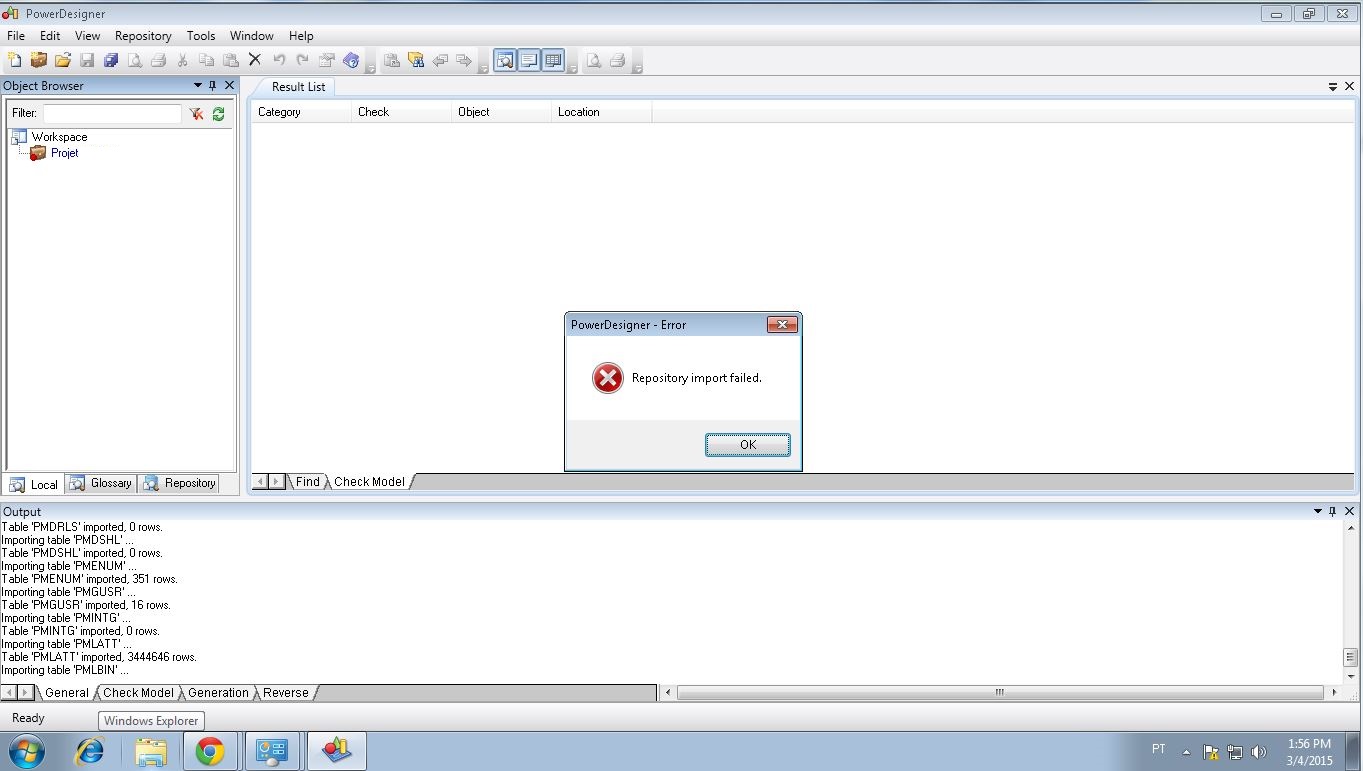The height and width of the screenshot is (771, 1363).
Task: Open Result List dropdown arrow menu
Action: point(1332,87)
